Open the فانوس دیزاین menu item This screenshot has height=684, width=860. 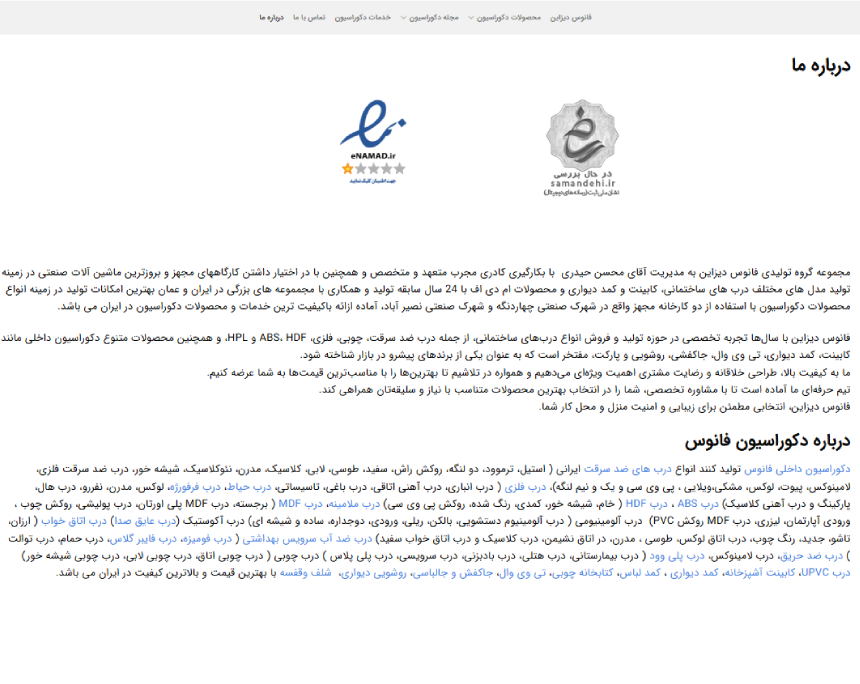[x=572, y=18]
